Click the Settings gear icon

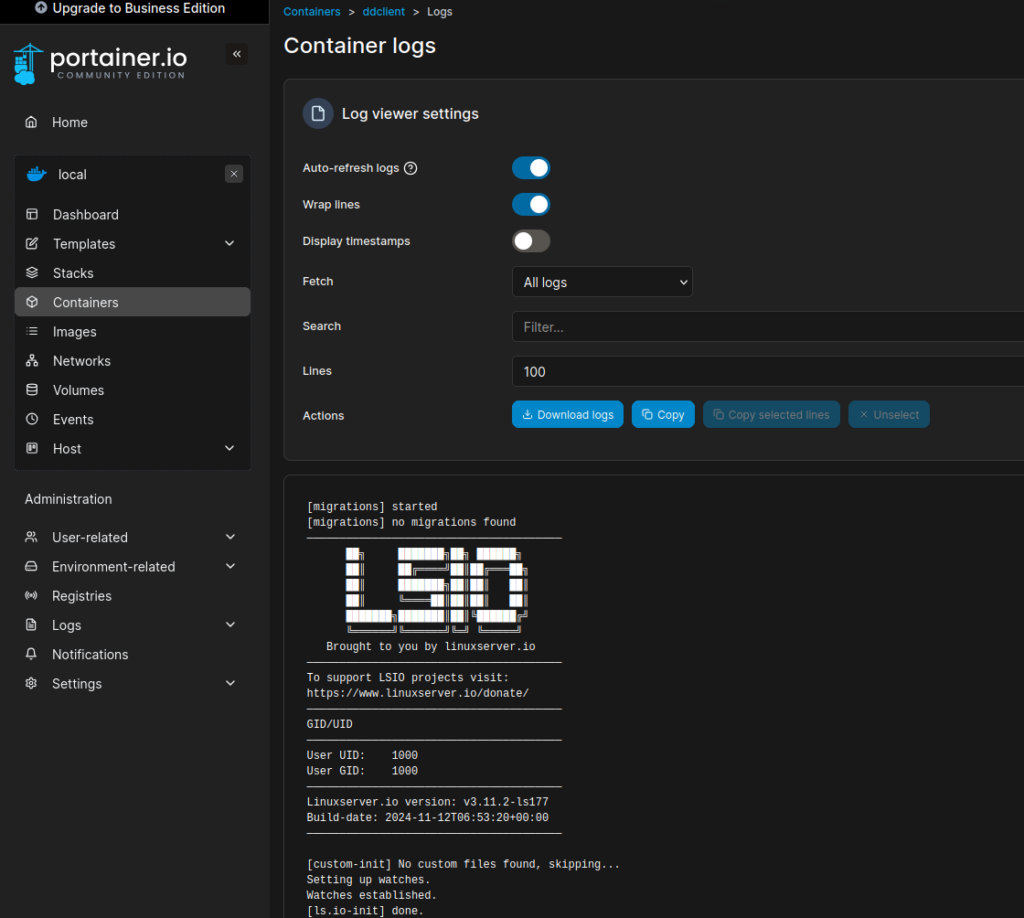(x=31, y=684)
